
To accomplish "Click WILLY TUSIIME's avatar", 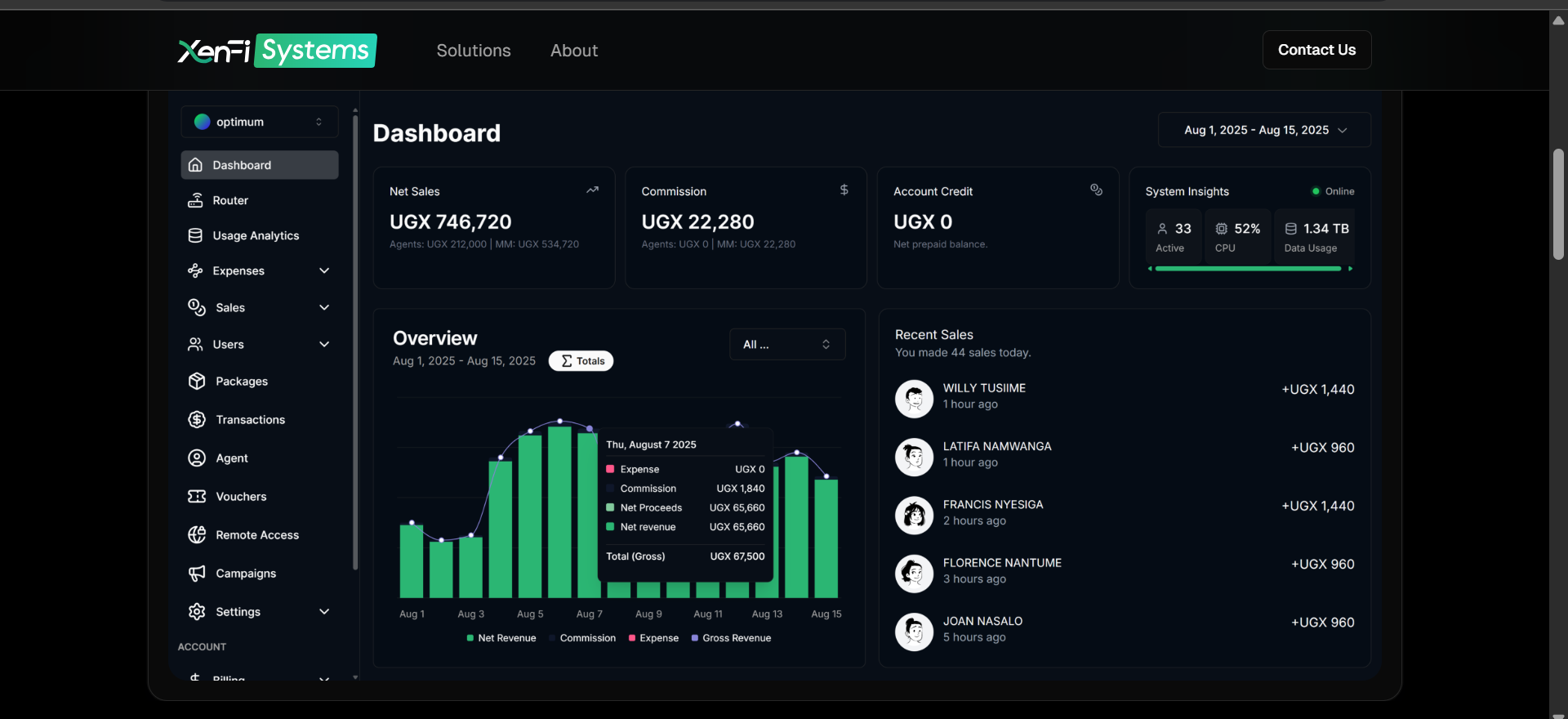I will (914, 399).
